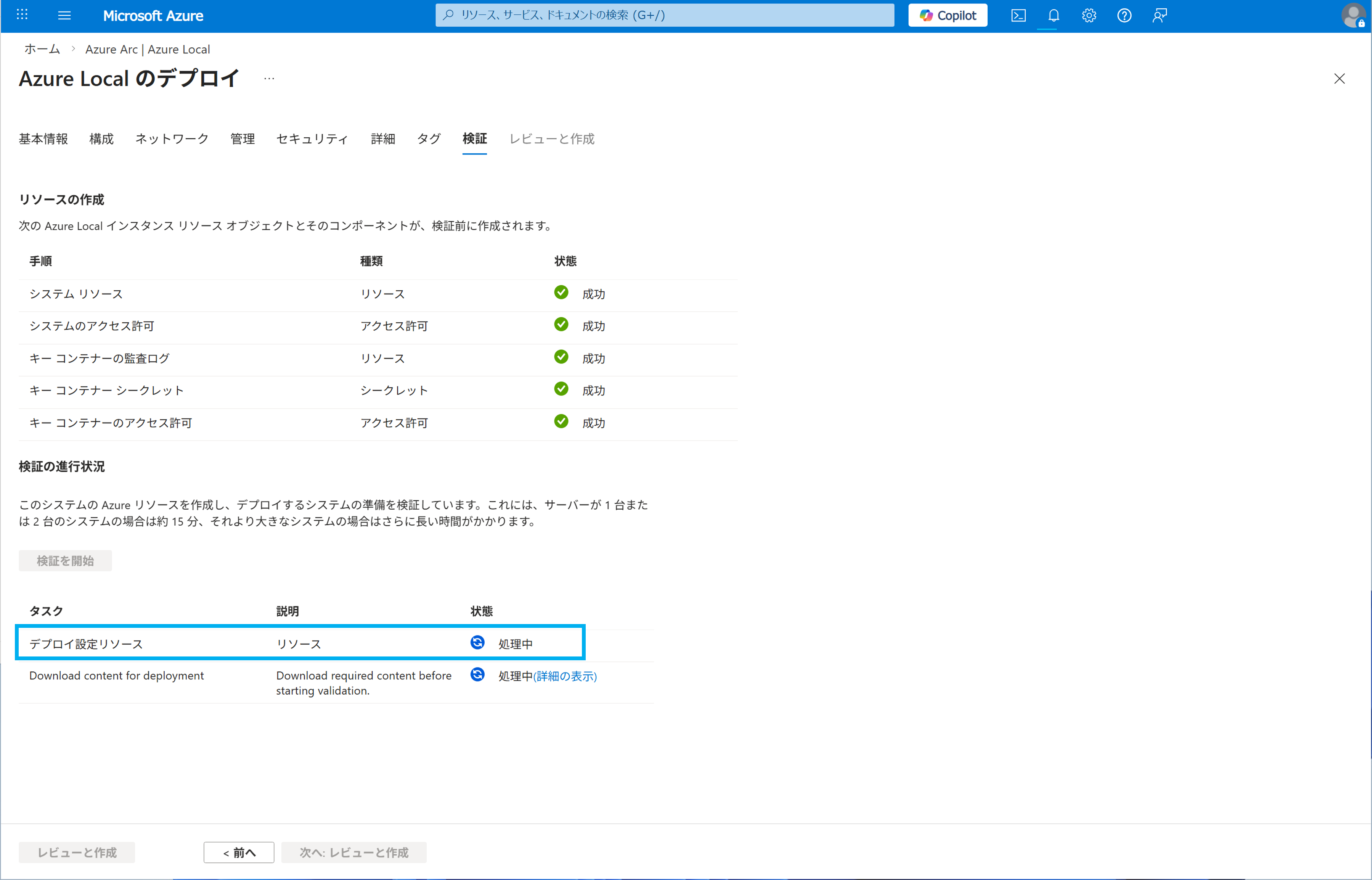Click the 詳細の表示 link
The image size is (1372, 880).
click(565, 676)
